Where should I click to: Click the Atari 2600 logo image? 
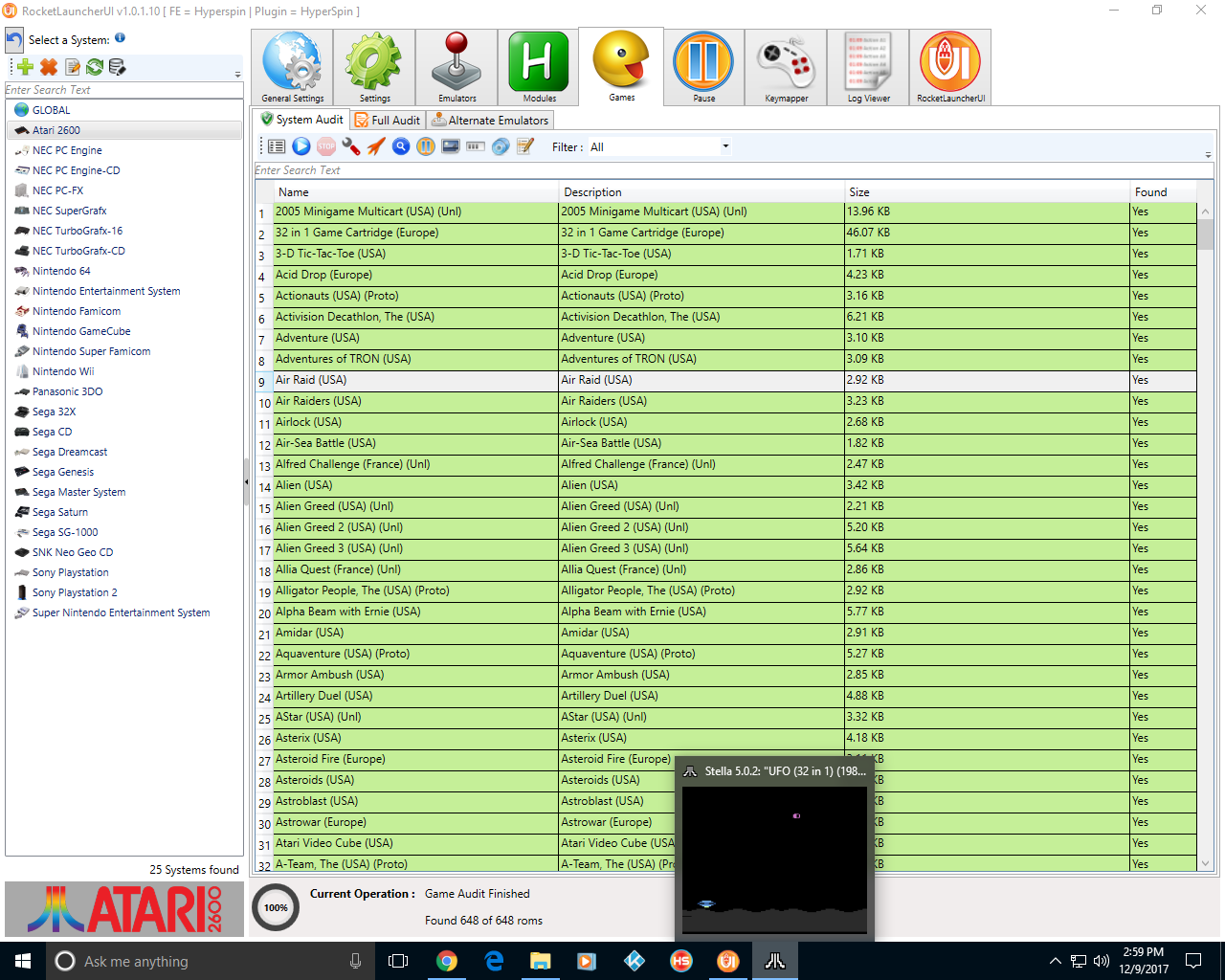click(124, 909)
